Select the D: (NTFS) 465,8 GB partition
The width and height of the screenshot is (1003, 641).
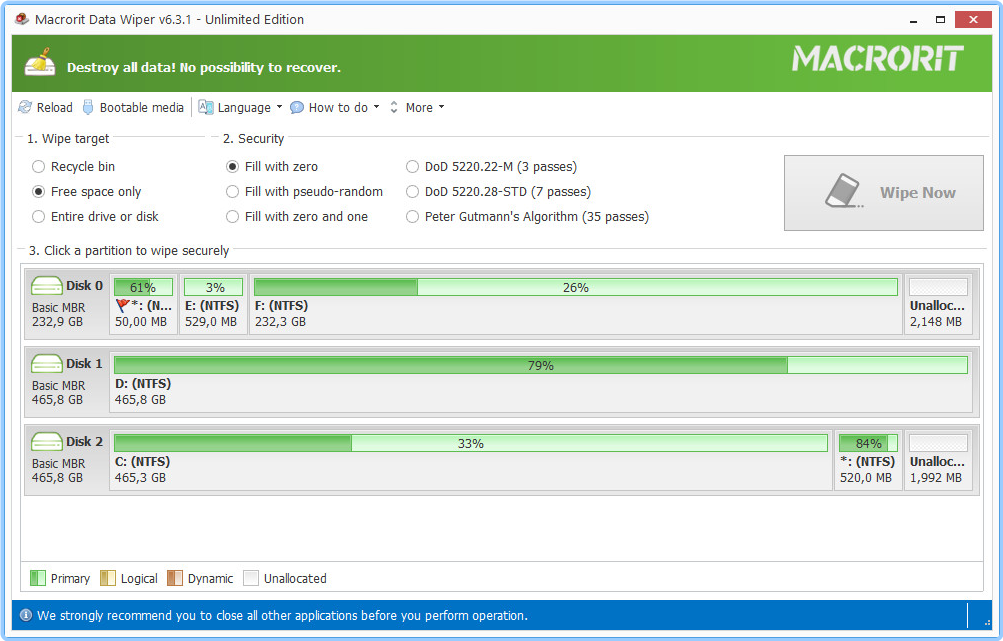pyautogui.click(x=541, y=383)
